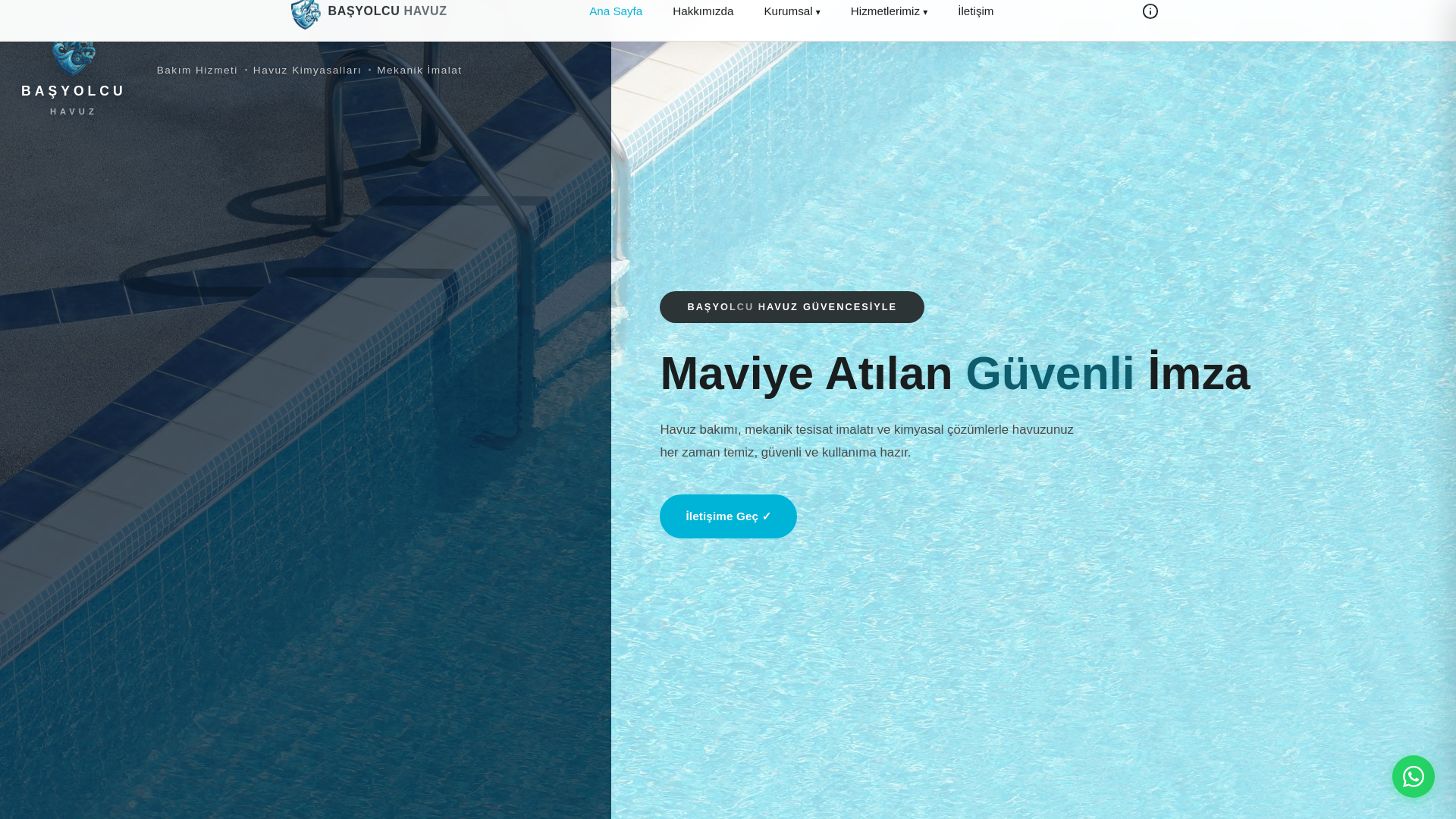
Task: Click the BAŞYOLCU wordmark under the hero logo
Action: click(x=74, y=91)
